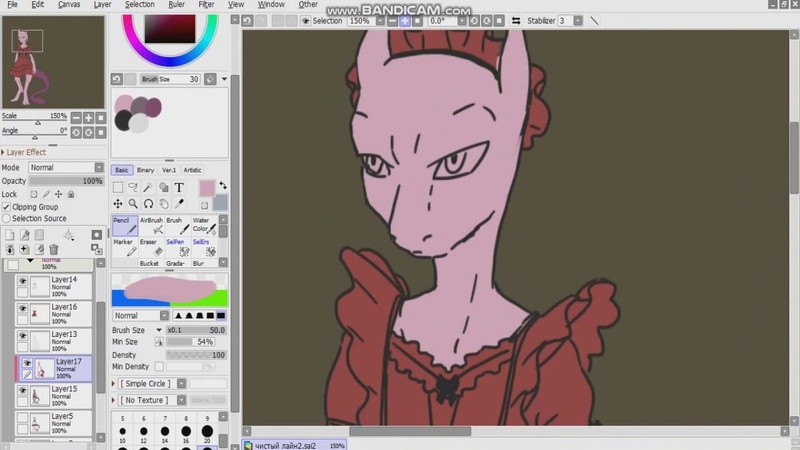Uncheck the Clipping Group checkbox
The height and width of the screenshot is (450, 800).
point(6,207)
